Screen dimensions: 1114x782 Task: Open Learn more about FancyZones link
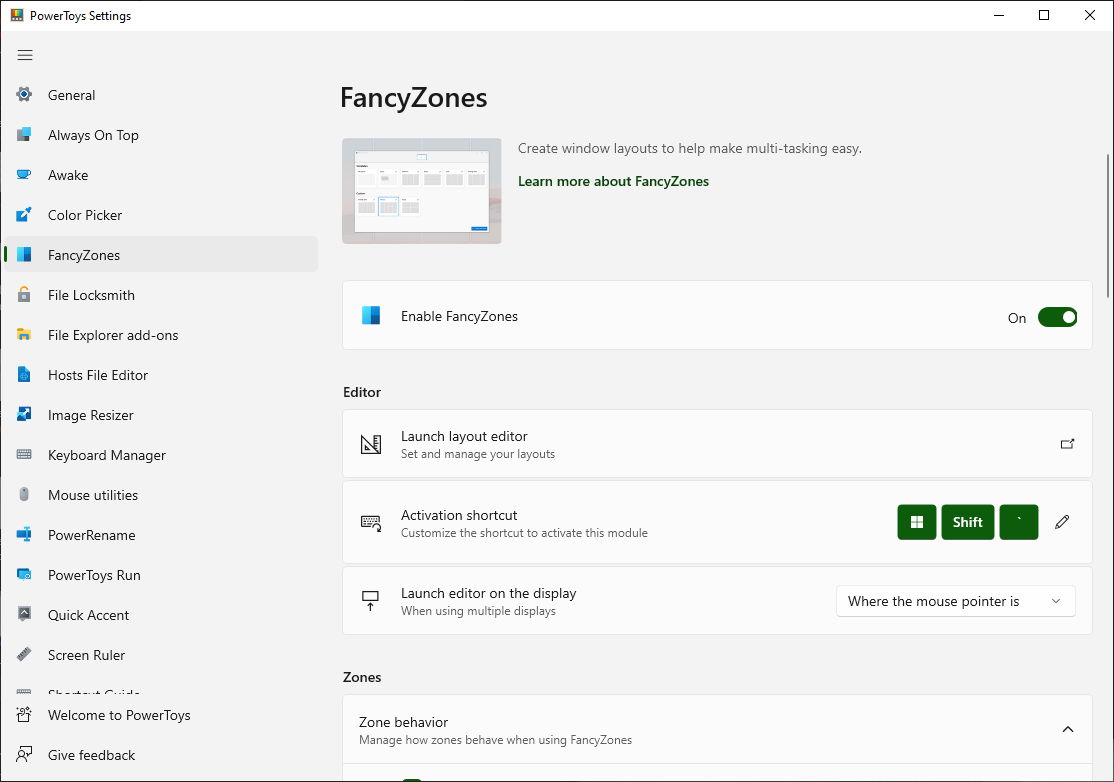tap(613, 181)
